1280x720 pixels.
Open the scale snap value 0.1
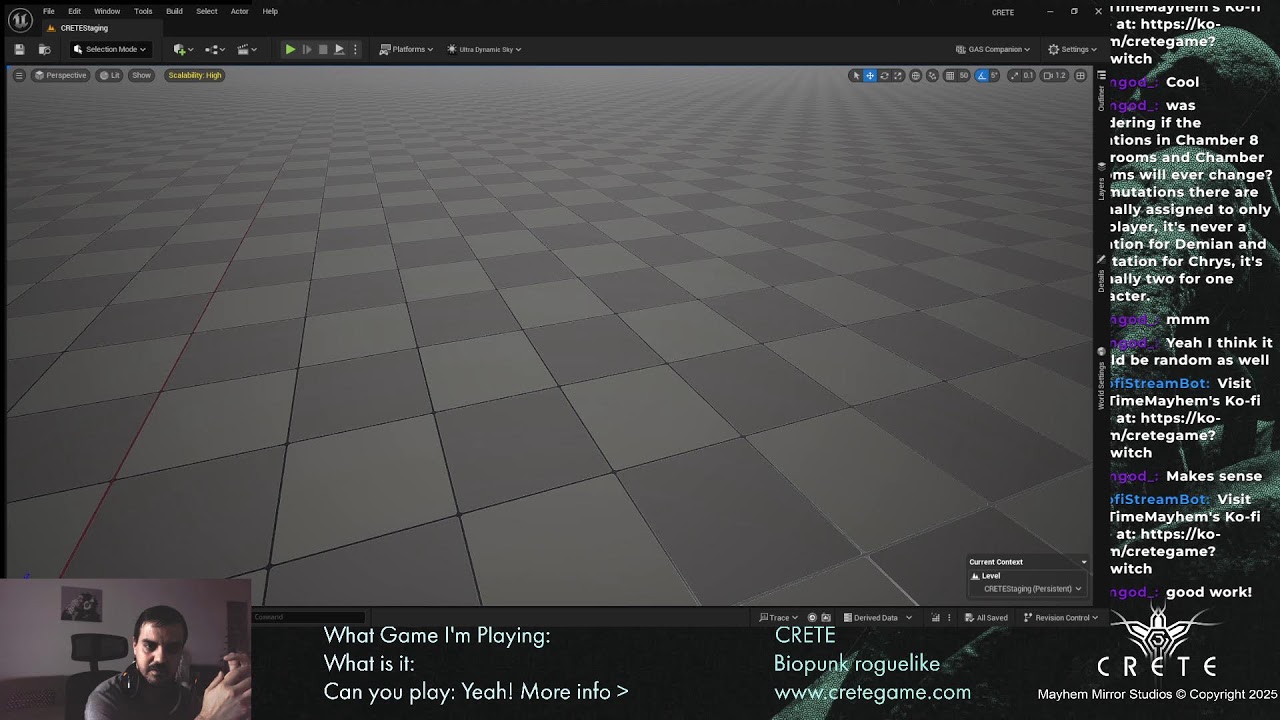1028,75
